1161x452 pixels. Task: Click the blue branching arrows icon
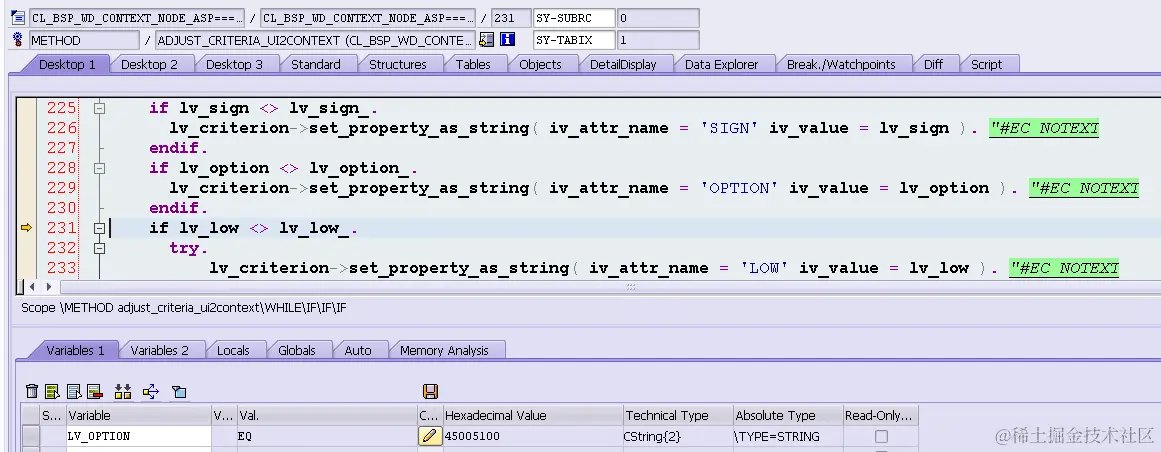[151, 391]
